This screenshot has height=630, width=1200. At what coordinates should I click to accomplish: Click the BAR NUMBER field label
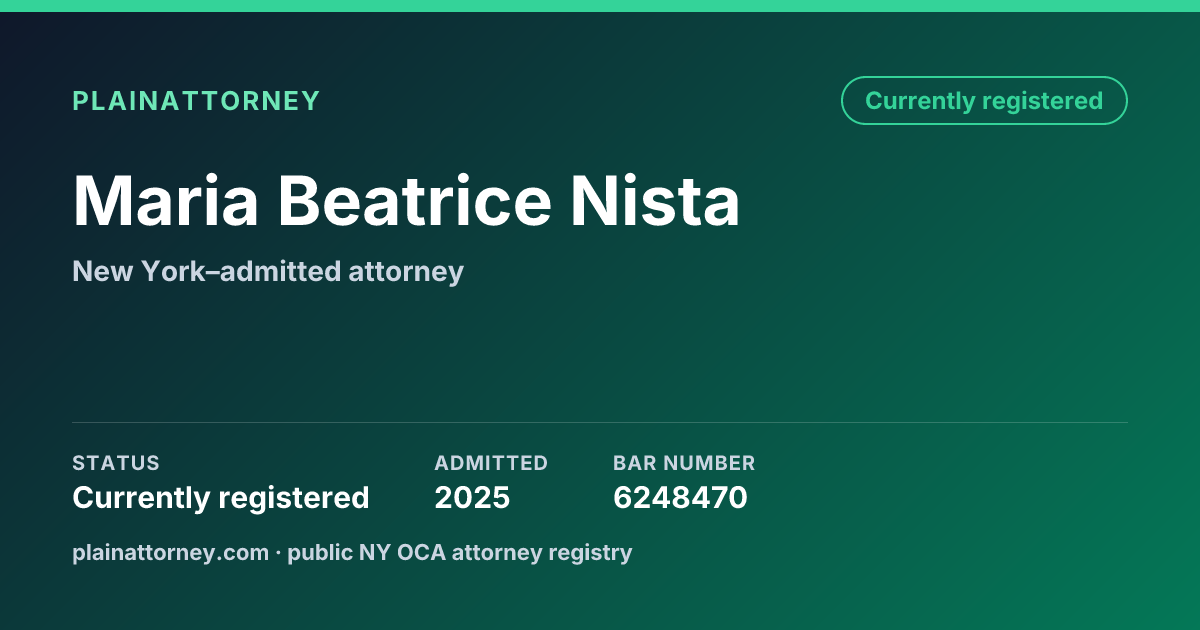(x=684, y=463)
